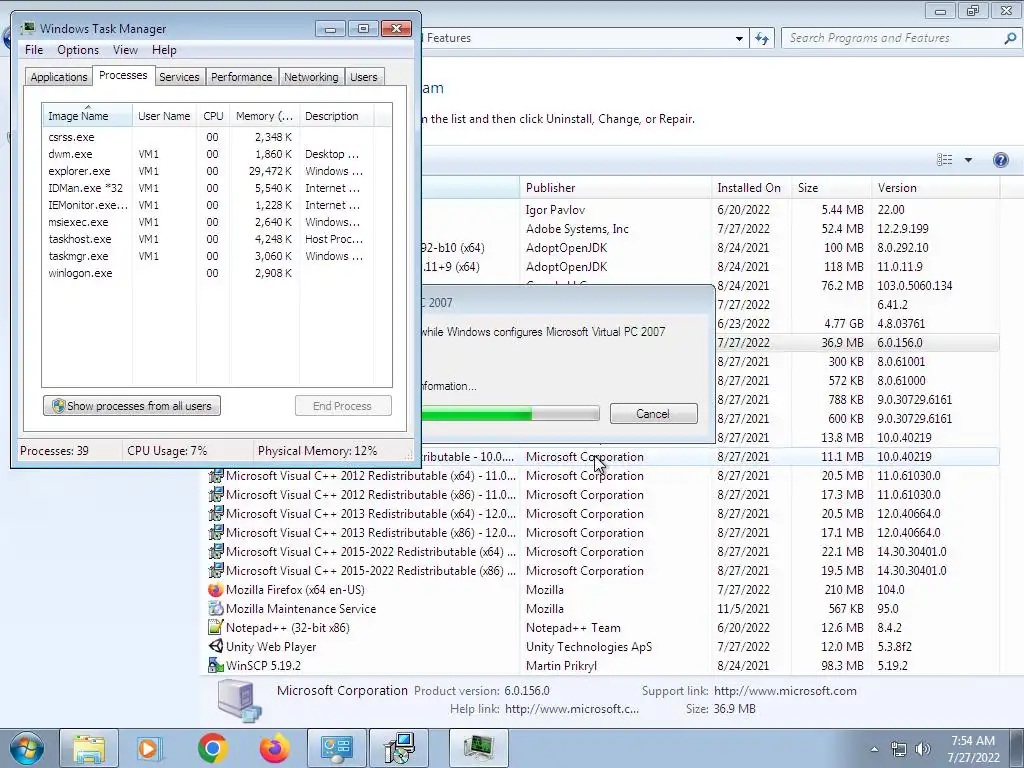Open the view options dropdown arrow
The image size is (1024, 768).
point(968,160)
